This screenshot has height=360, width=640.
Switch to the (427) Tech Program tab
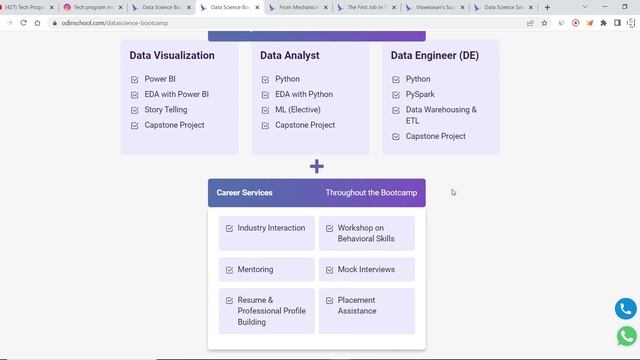[24, 7]
